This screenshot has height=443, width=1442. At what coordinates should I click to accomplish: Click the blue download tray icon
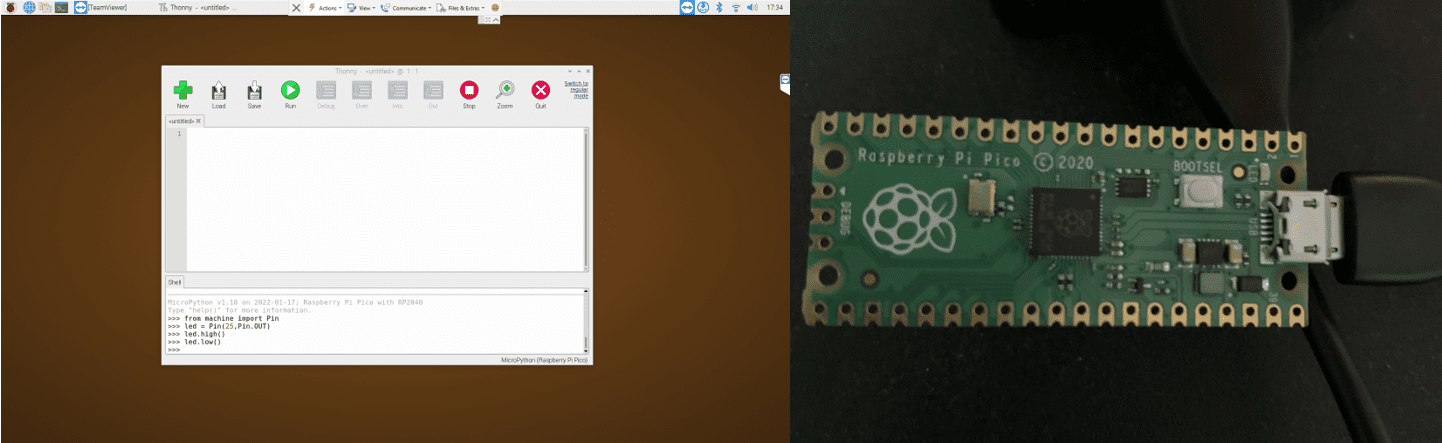pos(703,7)
